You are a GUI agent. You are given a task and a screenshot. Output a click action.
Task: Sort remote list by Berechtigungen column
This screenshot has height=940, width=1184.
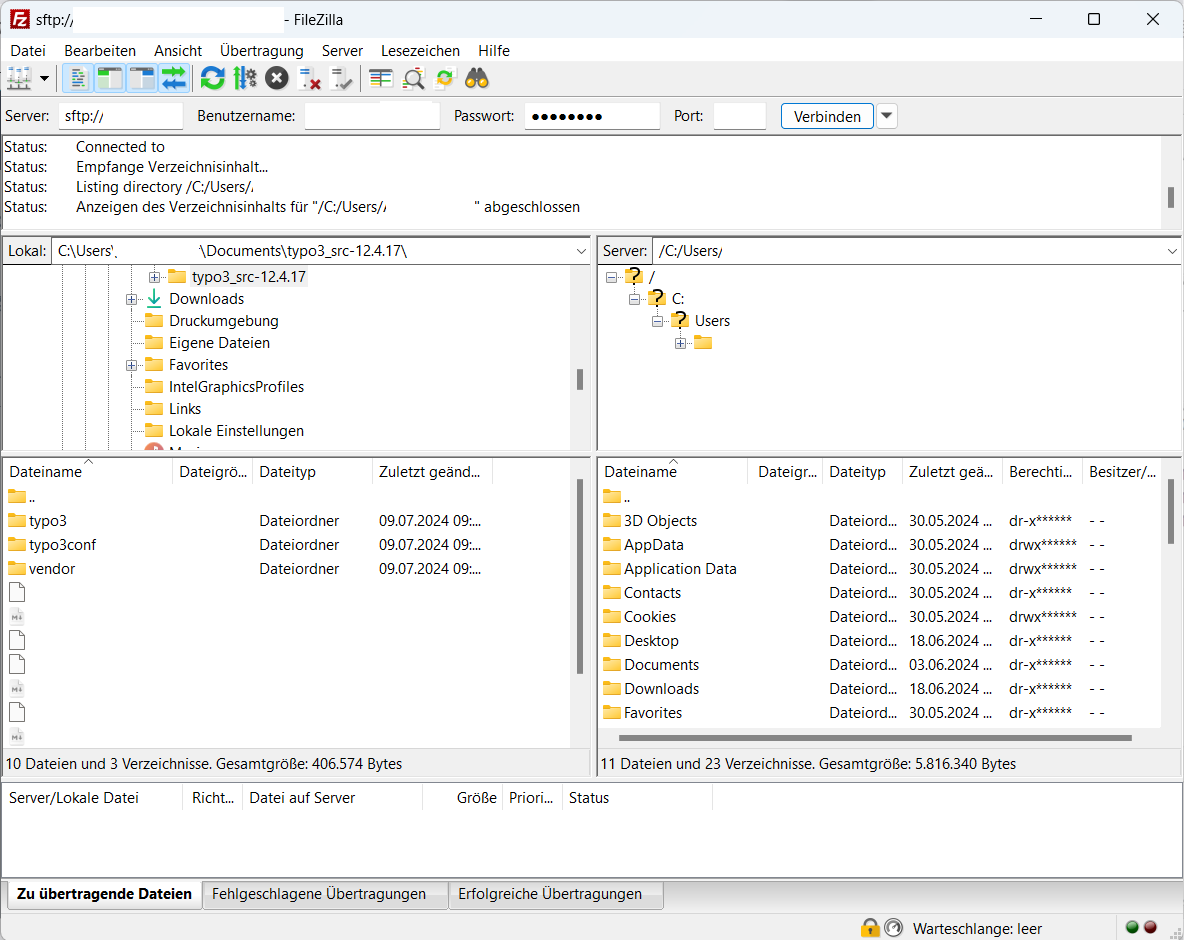1042,472
